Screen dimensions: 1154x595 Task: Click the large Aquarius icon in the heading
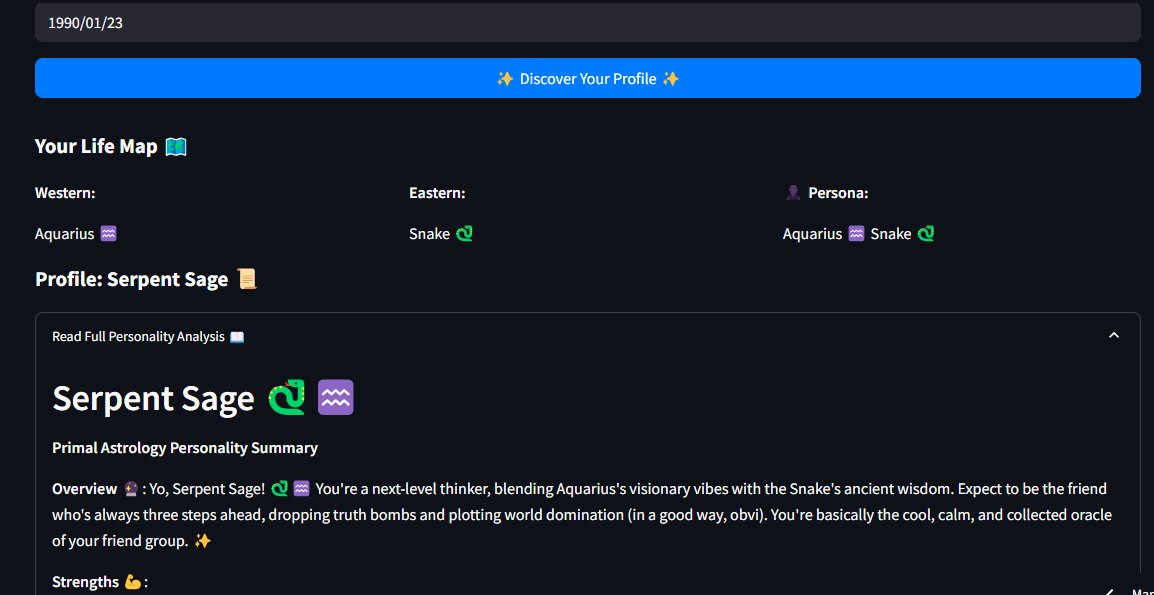point(336,398)
